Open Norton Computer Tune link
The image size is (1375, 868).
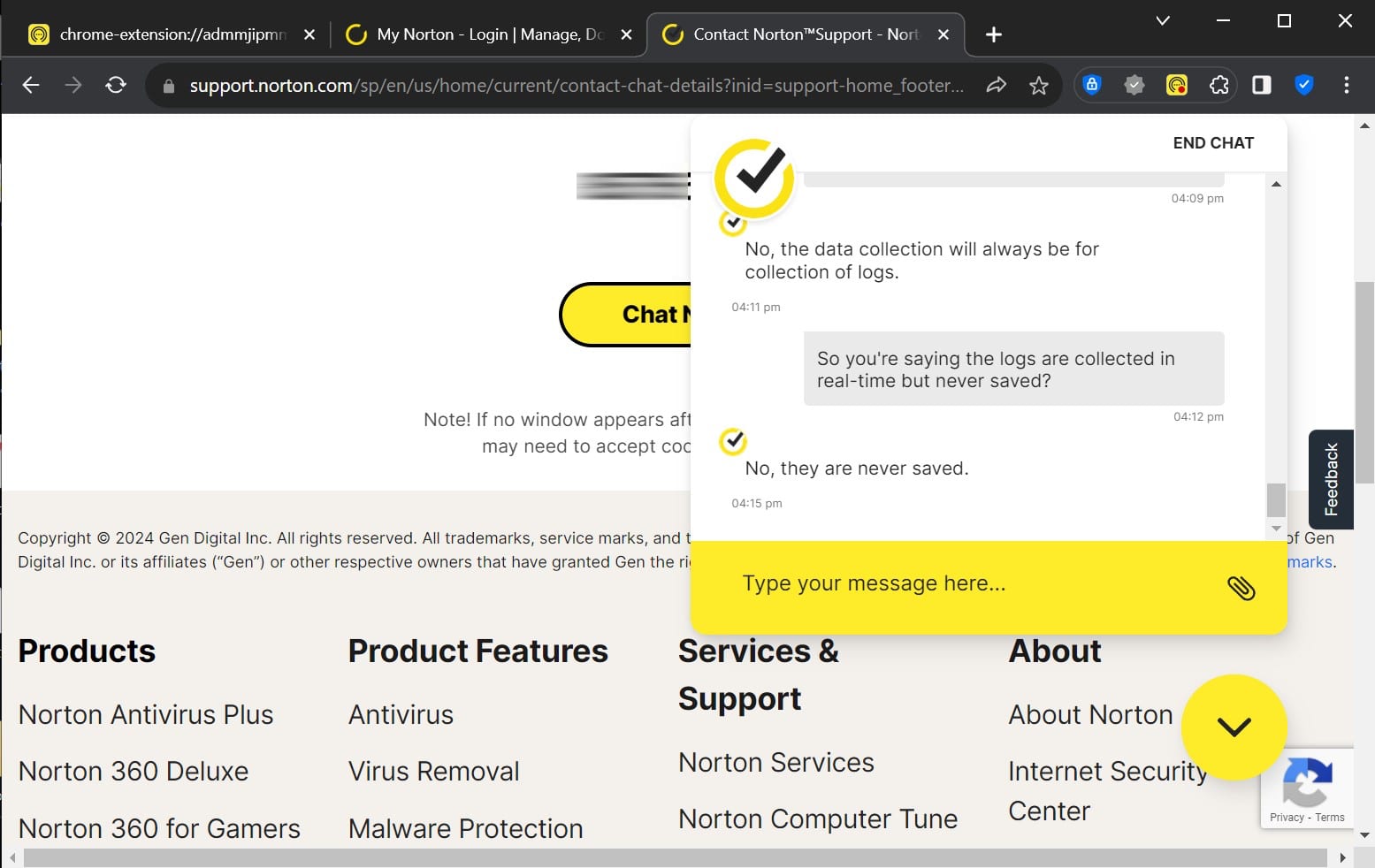point(818,819)
